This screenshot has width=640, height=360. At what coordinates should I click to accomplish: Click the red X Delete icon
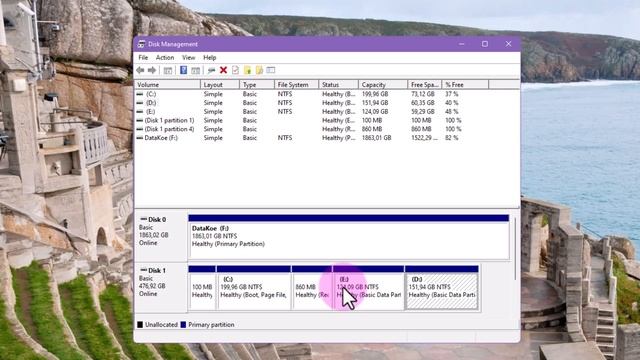[223, 70]
